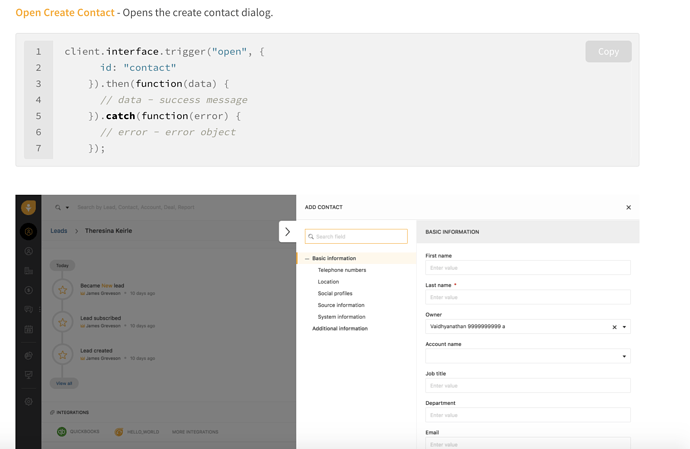Click into the Last name field
The image size is (690, 449).
[528, 297]
